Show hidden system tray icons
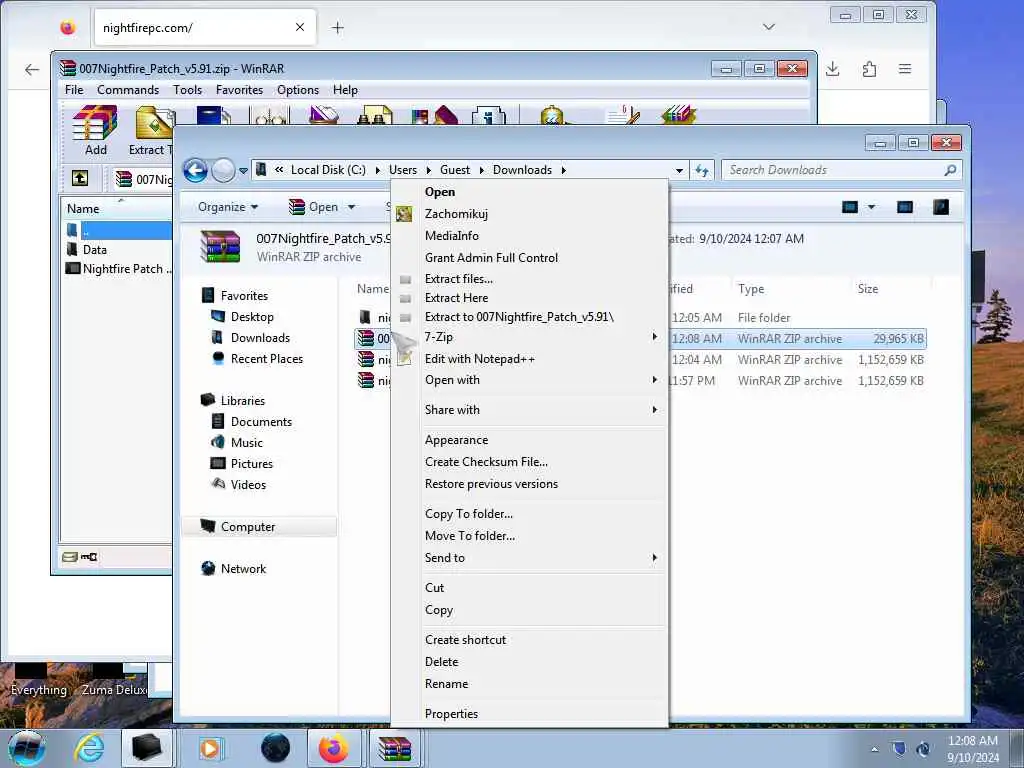1024x768 pixels. (x=874, y=749)
